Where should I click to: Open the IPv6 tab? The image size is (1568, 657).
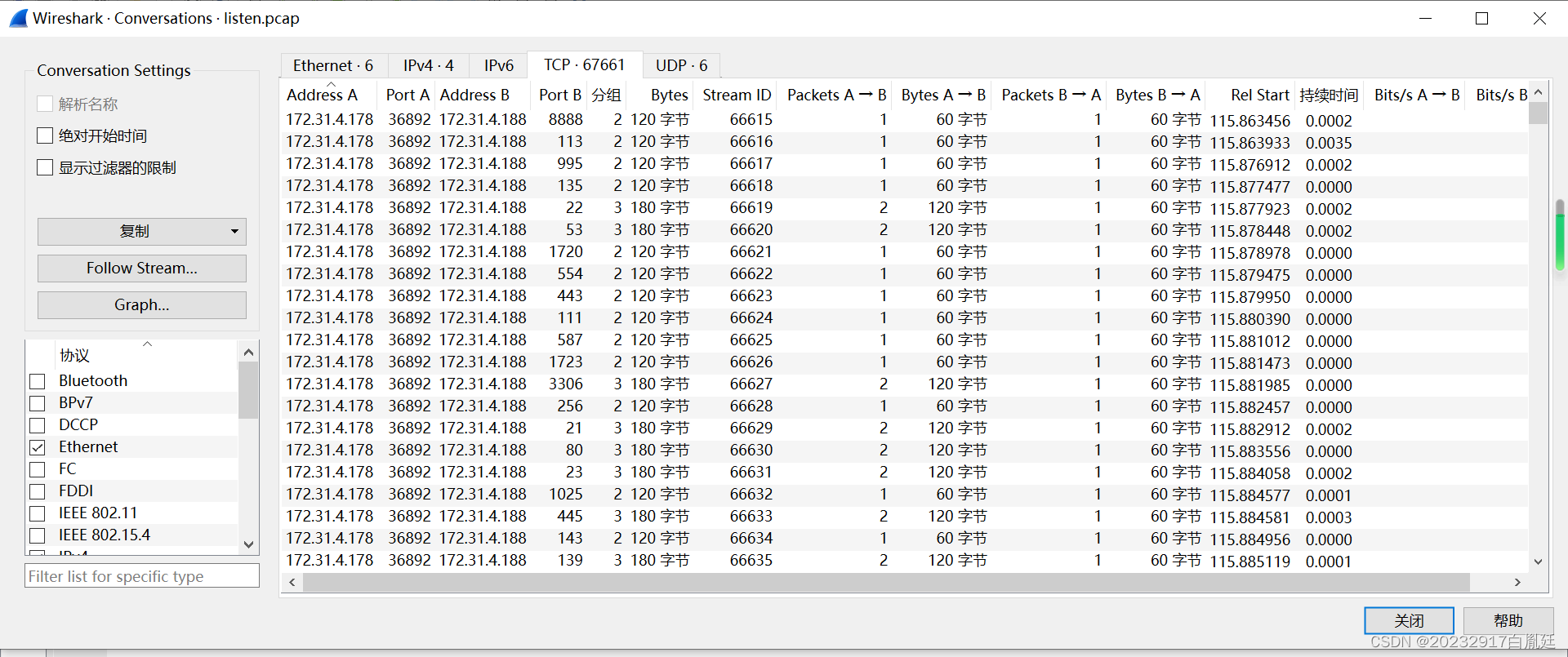click(x=499, y=65)
